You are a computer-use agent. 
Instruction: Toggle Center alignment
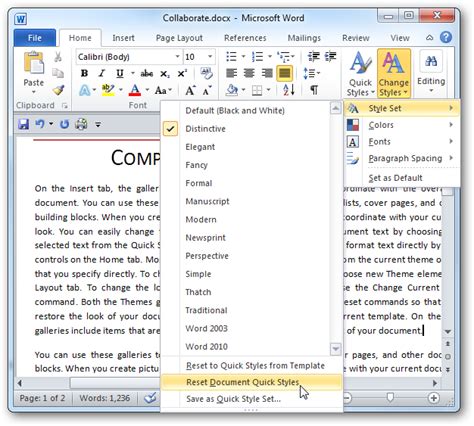coord(249,73)
